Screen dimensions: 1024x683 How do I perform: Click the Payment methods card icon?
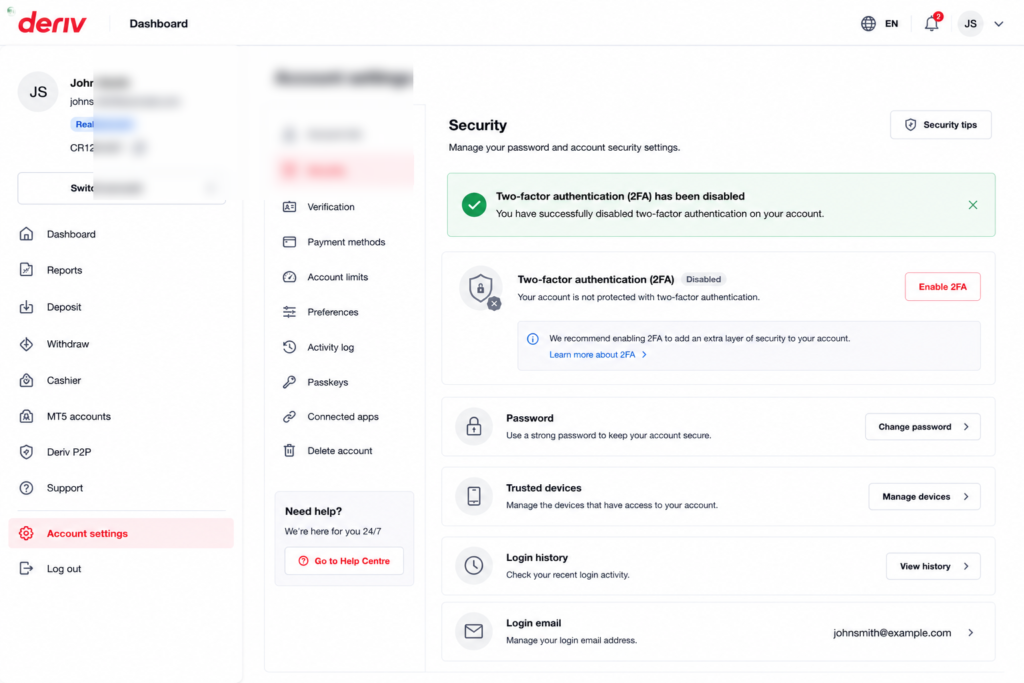tap(289, 242)
